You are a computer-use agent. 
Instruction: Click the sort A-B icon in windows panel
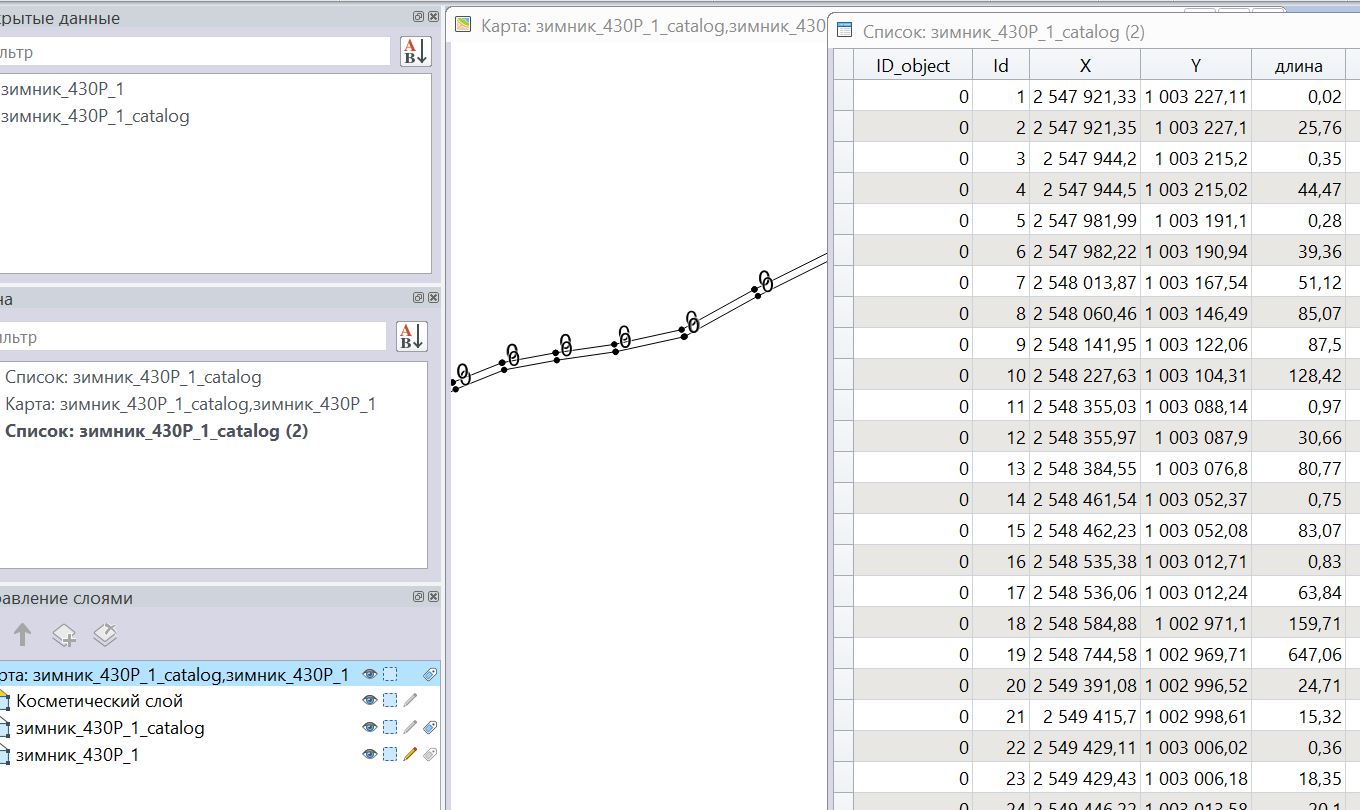tap(411, 336)
